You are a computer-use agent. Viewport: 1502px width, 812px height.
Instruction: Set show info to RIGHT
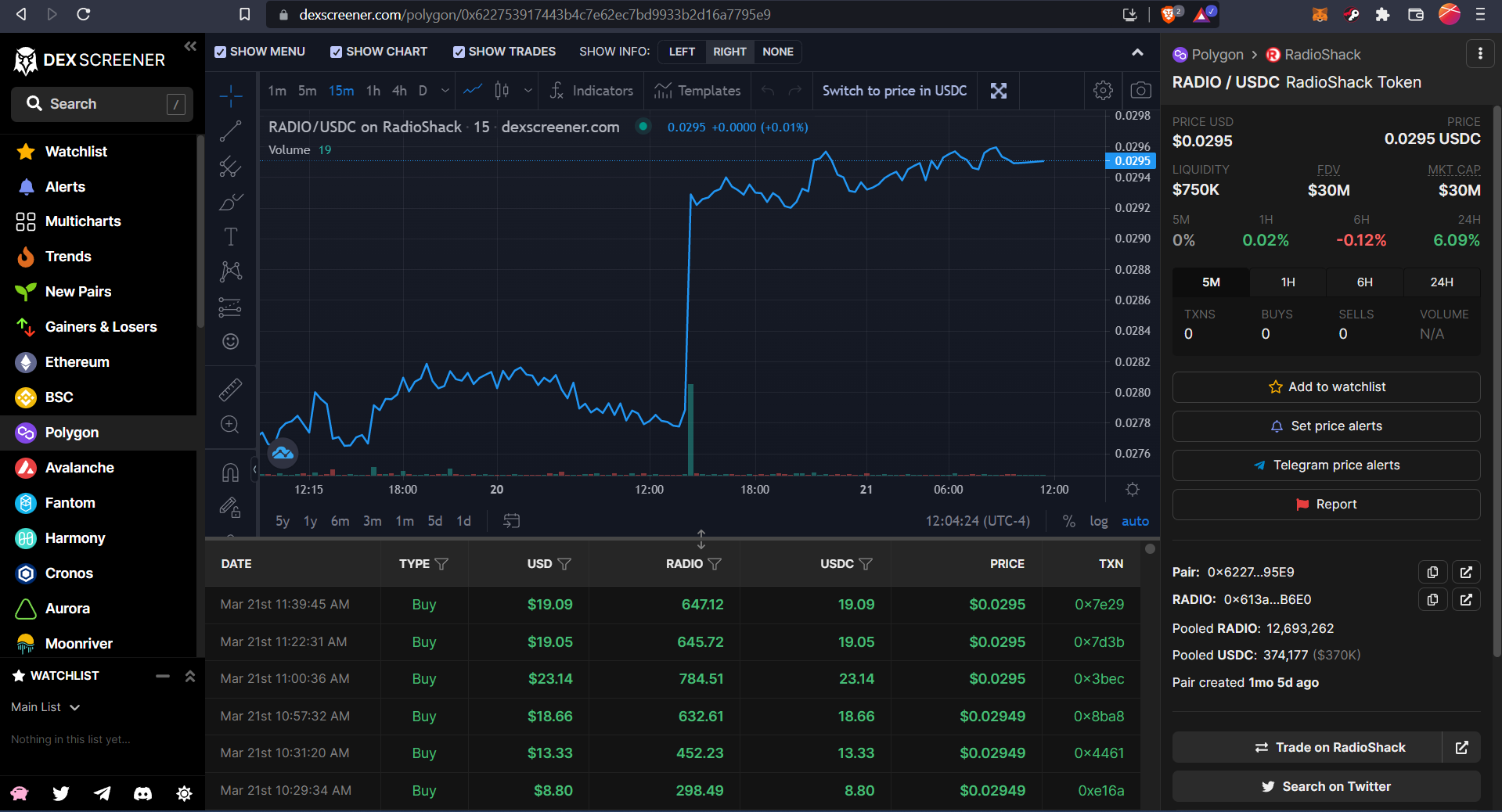[729, 52]
